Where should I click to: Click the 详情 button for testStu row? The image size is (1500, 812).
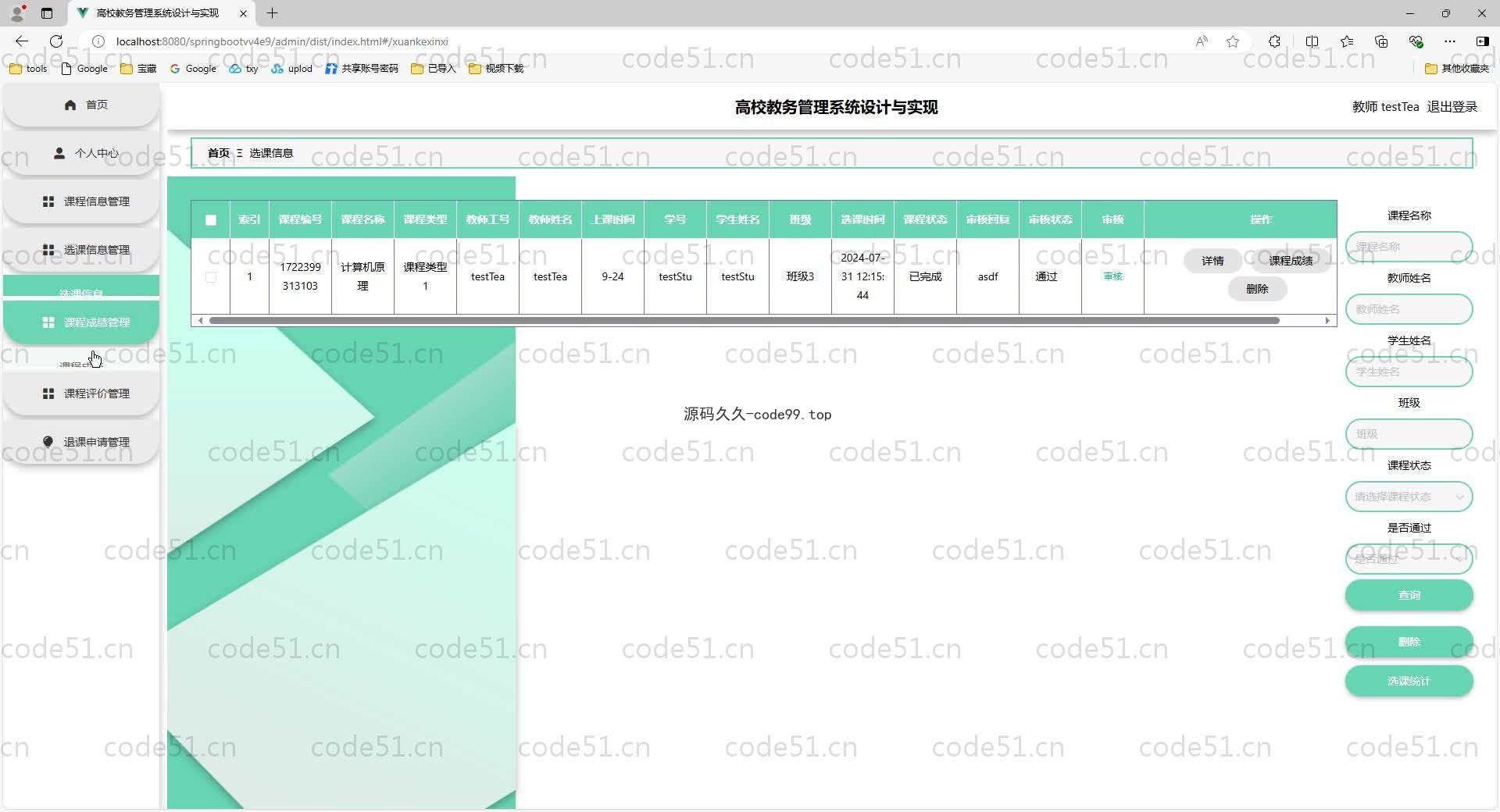click(x=1212, y=261)
